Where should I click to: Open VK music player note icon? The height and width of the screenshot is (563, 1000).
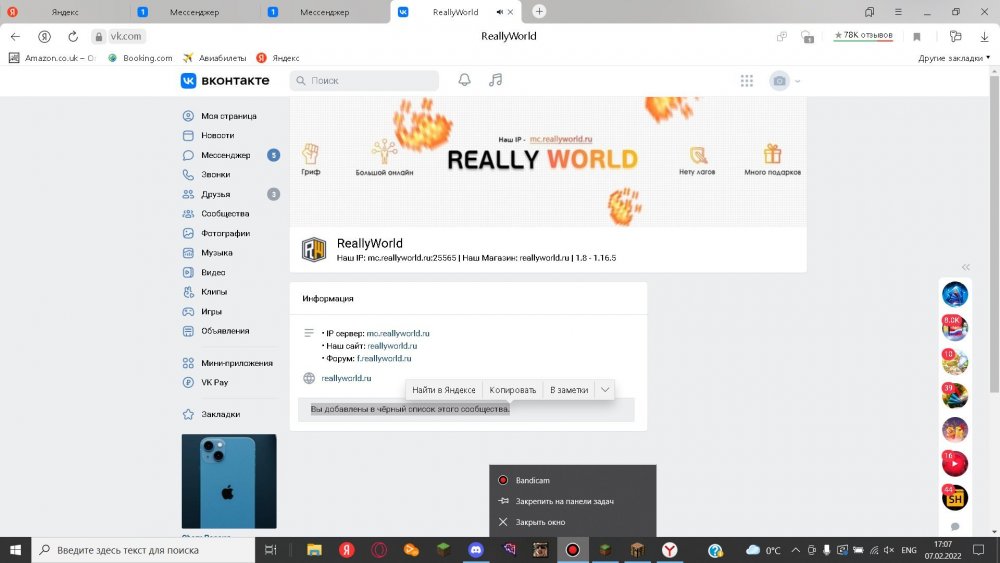(x=496, y=80)
